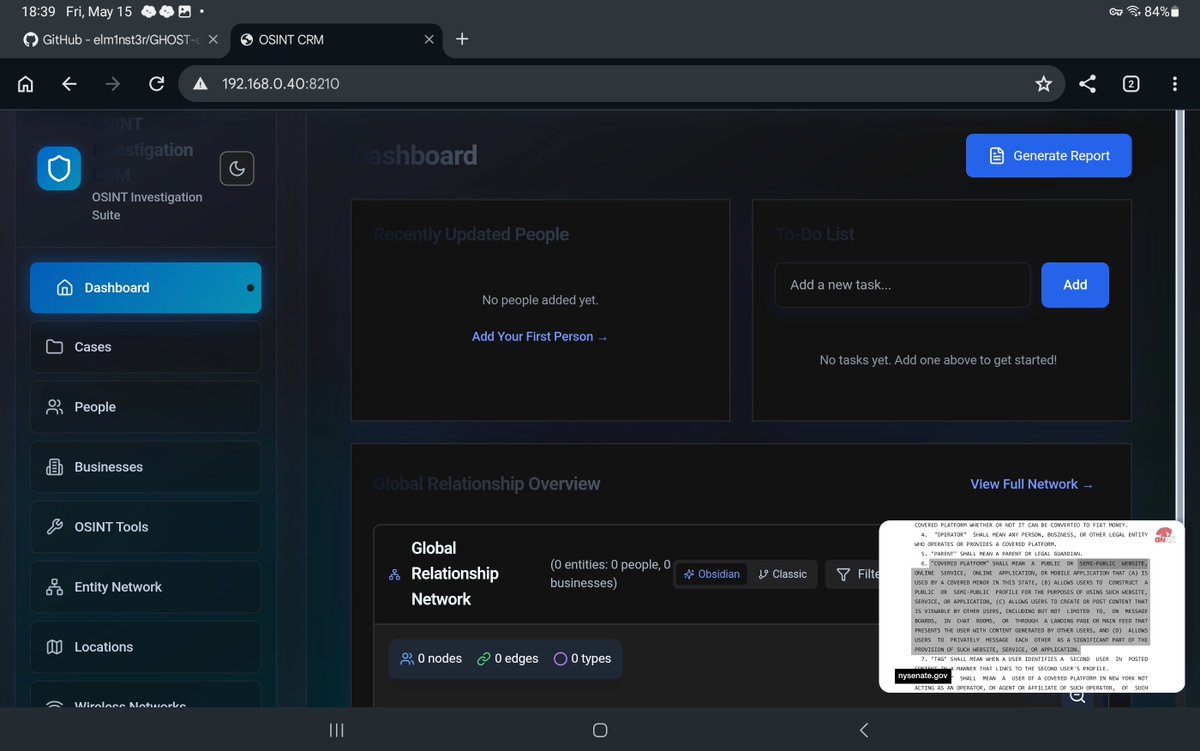Screen dimensions: 1200x751
Task: Click the not-secure warning triangle icon
Action: coord(200,84)
